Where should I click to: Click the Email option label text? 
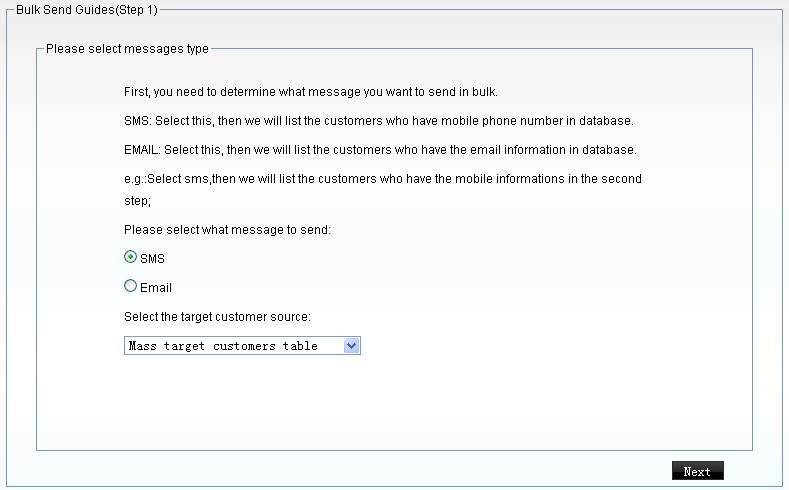tap(156, 288)
